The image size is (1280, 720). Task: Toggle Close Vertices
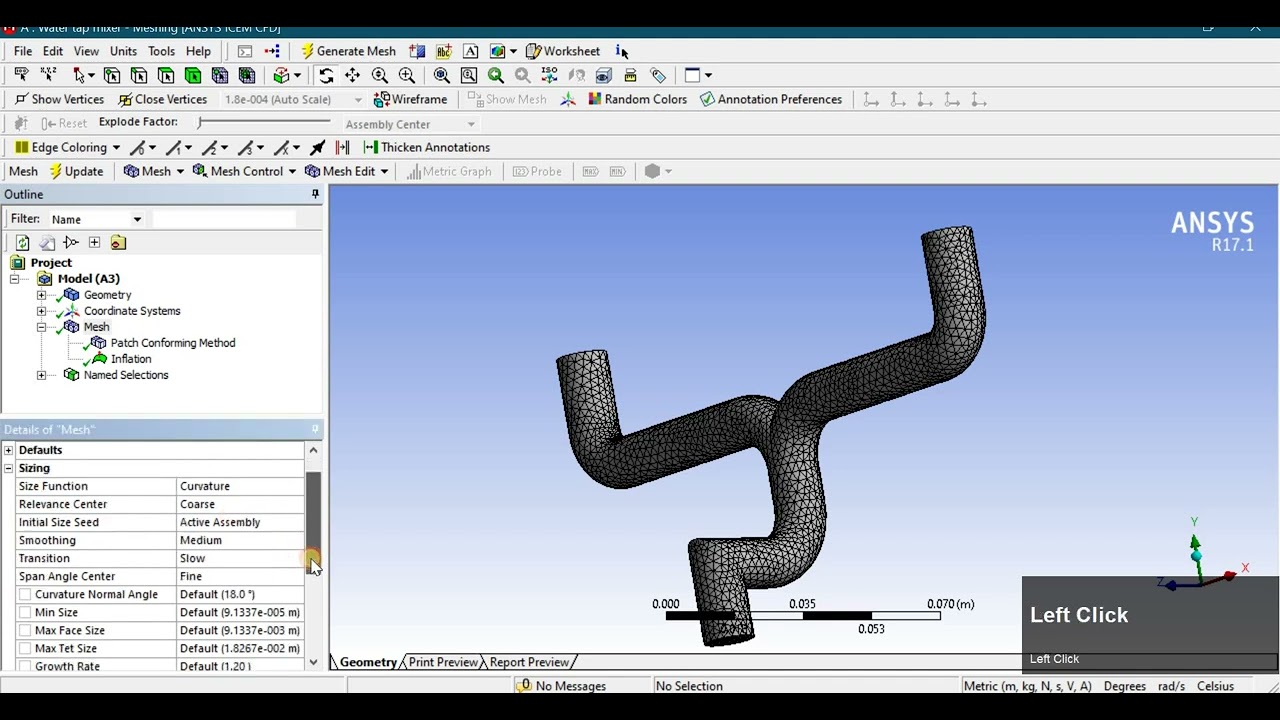click(x=162, y=99)
